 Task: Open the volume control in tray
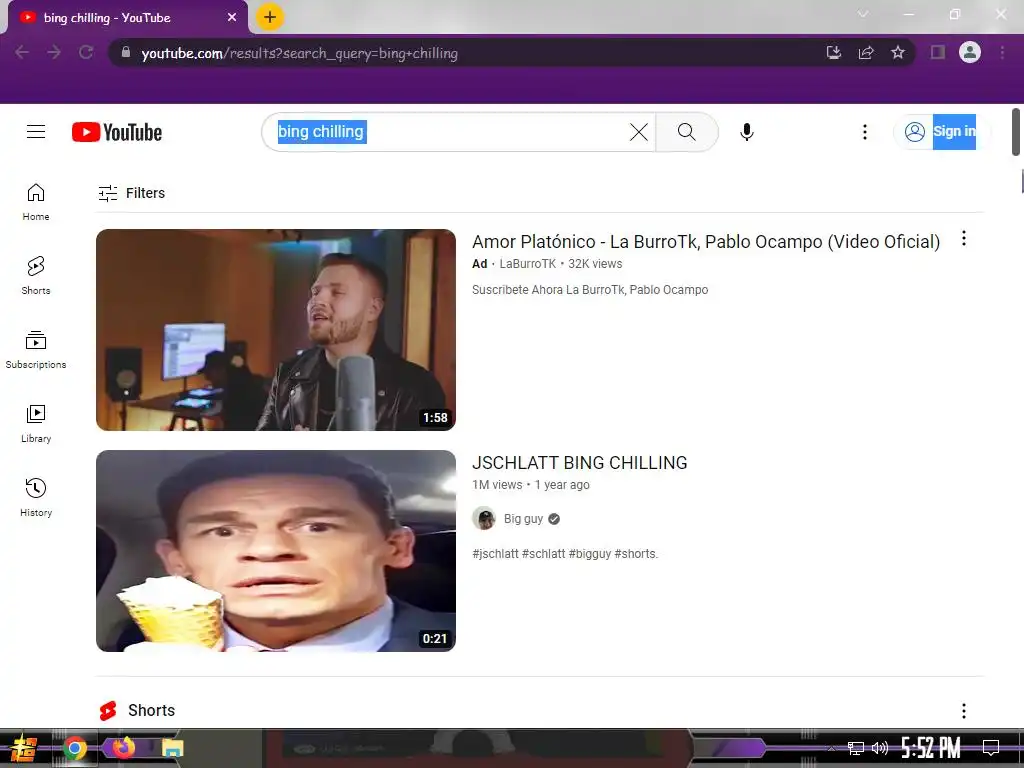click(x=880, y=748)
